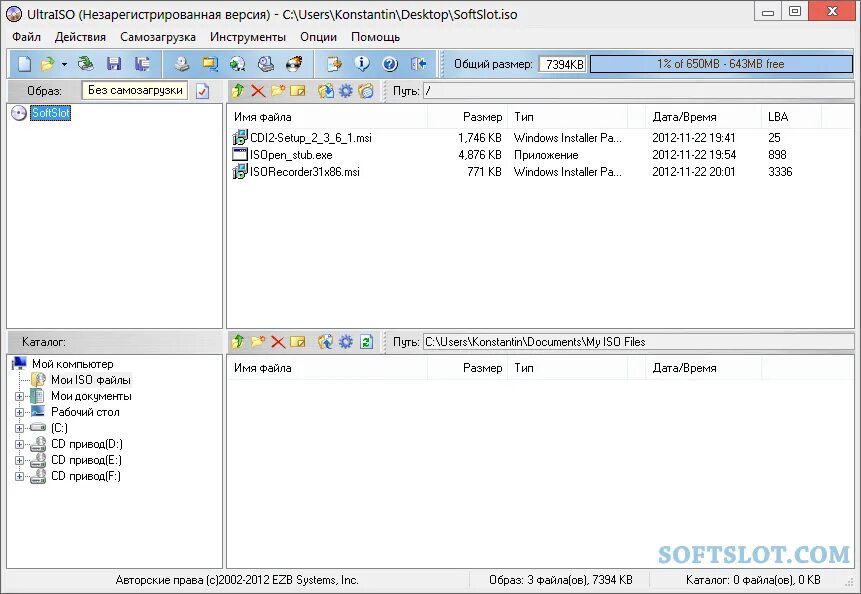Sort image files by the Размер column header

coord(467,117)
